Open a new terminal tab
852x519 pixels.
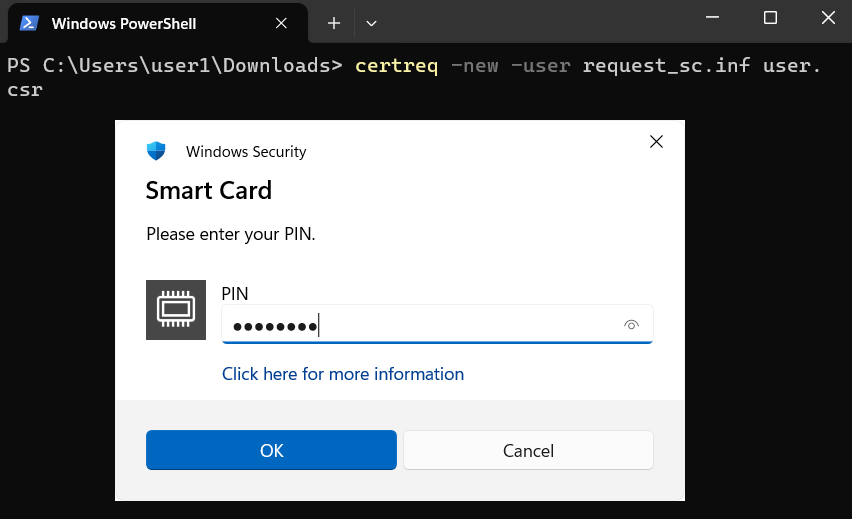334,23
